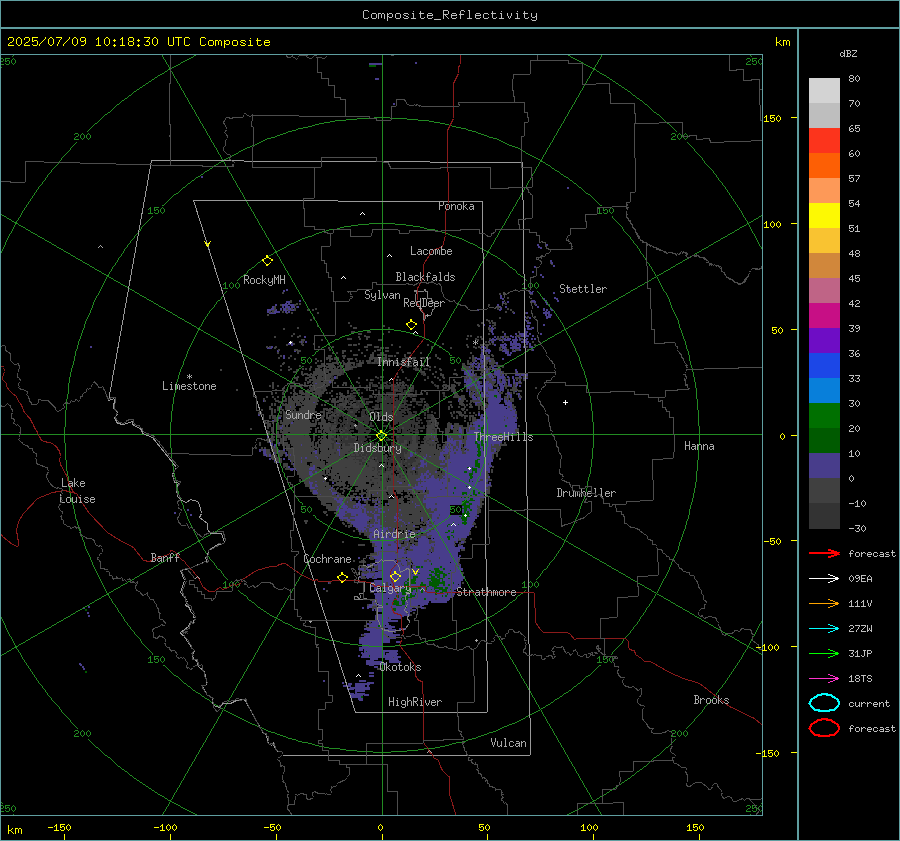
Task: Select the red 65 dBZ color swatch
Action: coord(824,140)
